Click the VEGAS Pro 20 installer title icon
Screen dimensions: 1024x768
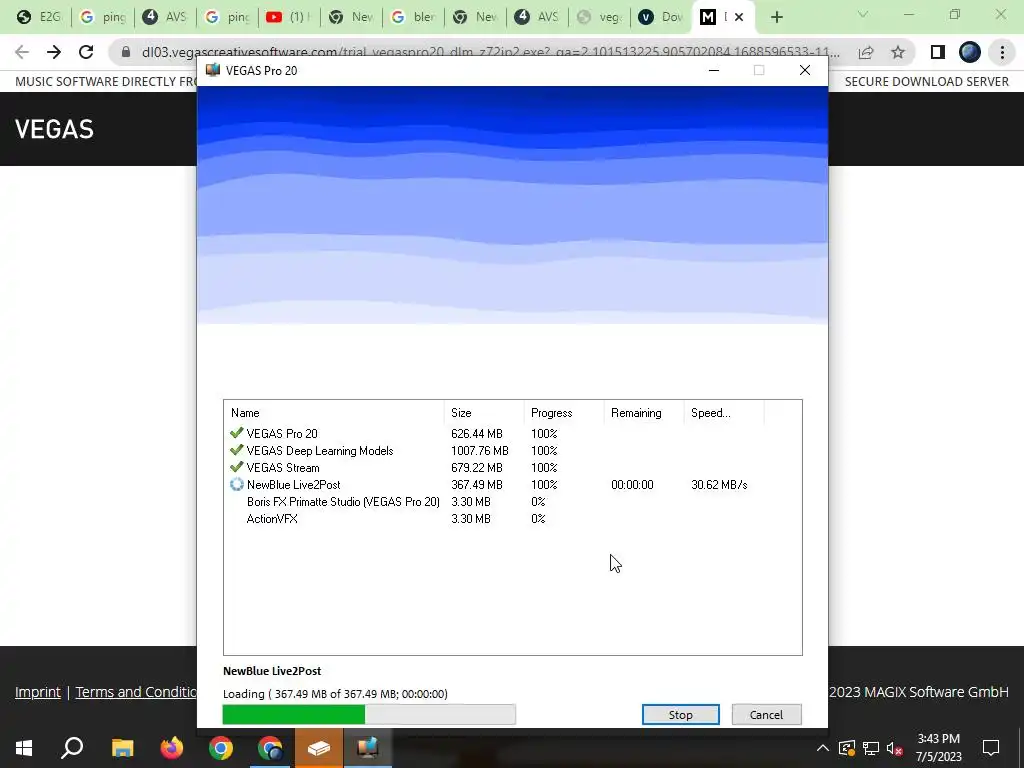pos(212,70)
